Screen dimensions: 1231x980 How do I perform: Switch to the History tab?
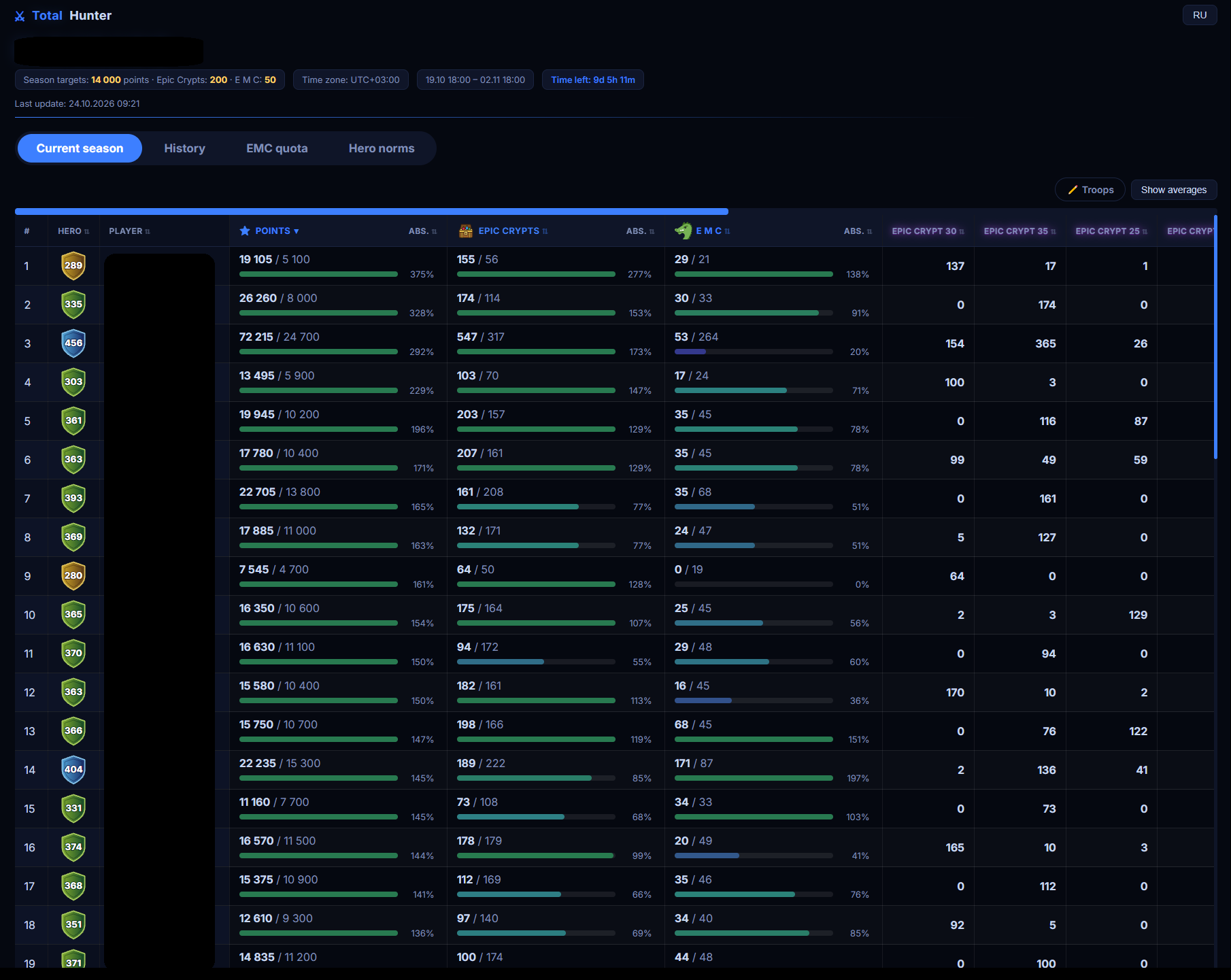[184, 148]
